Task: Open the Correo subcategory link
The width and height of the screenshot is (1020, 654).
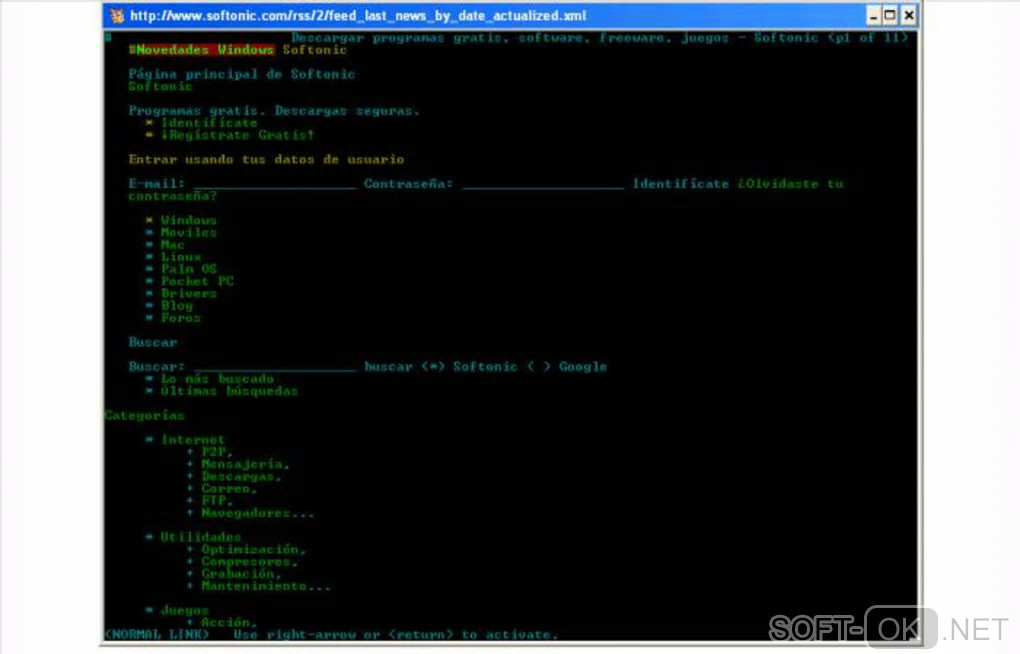Action: coord(225,489)
